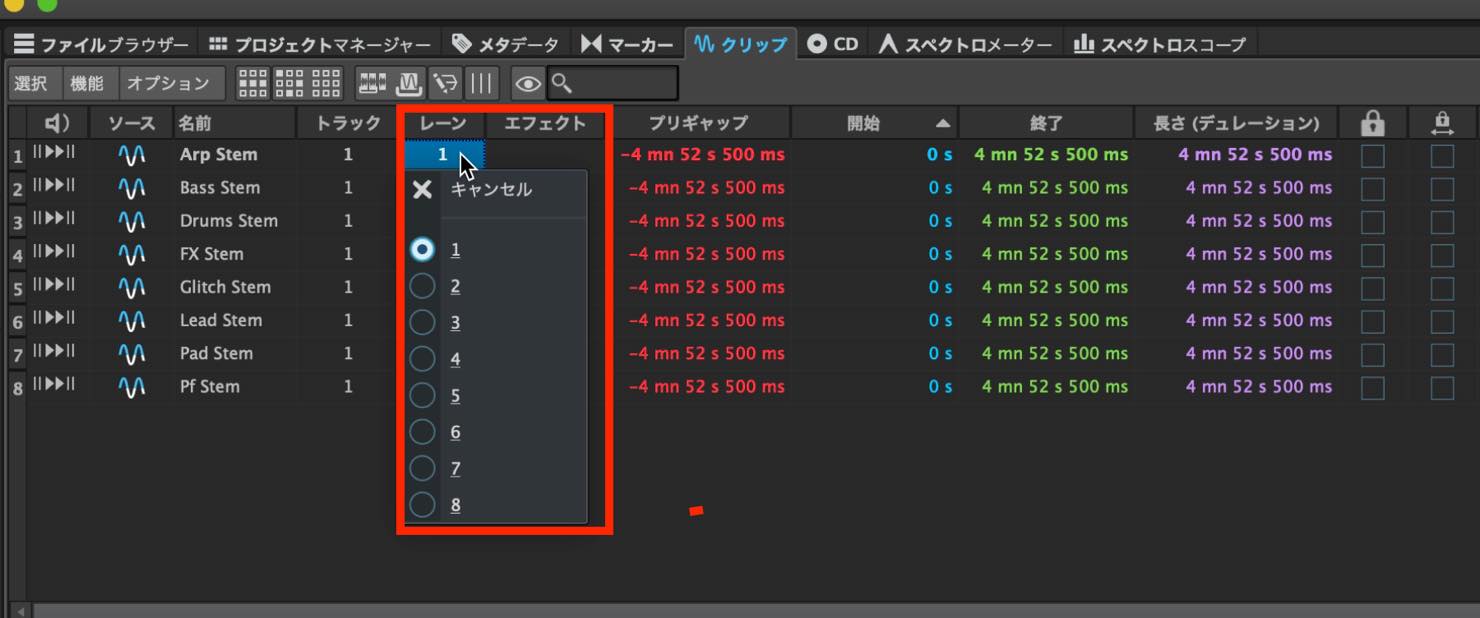Click the padlock icon column header

(1373, 123)
